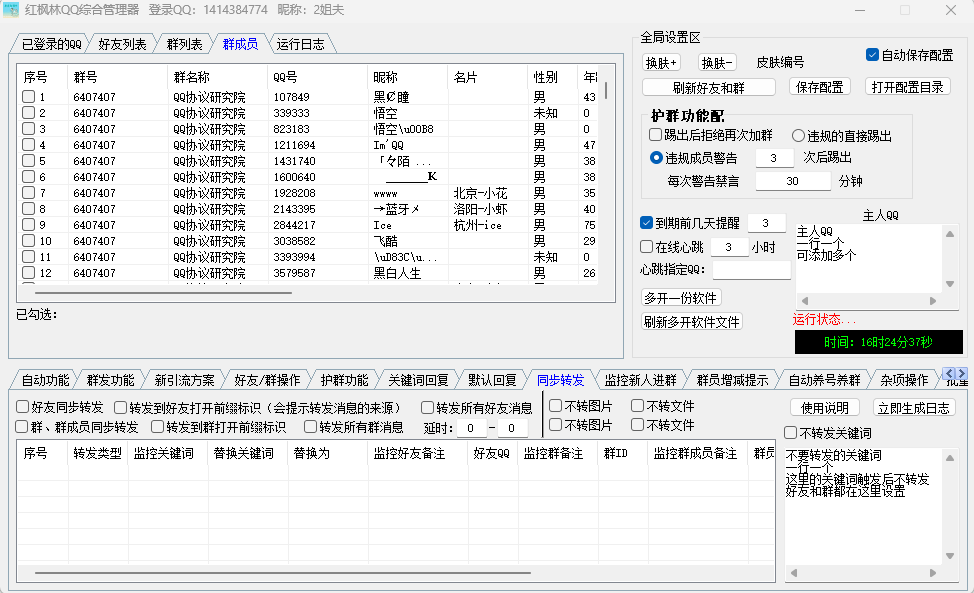
Task: Check row 7 member checkbox
Action: (28, 193)
